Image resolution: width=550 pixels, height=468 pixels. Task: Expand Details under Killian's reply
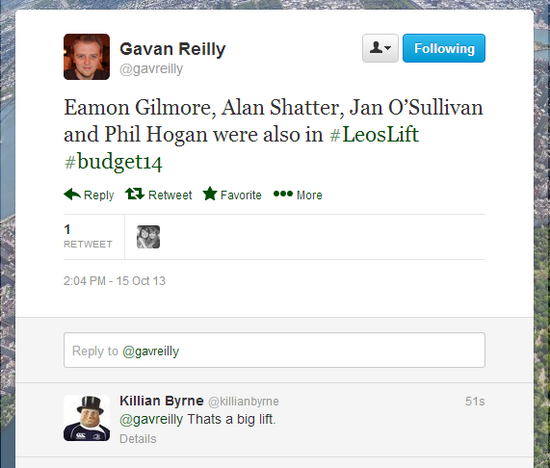138,439
